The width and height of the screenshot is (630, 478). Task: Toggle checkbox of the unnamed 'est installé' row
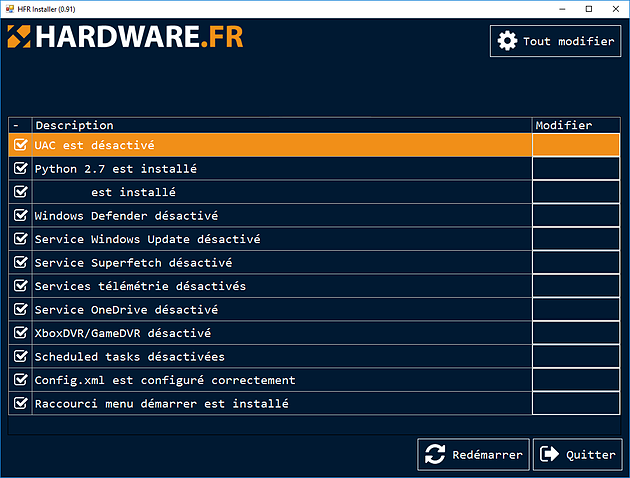point(20,192)
